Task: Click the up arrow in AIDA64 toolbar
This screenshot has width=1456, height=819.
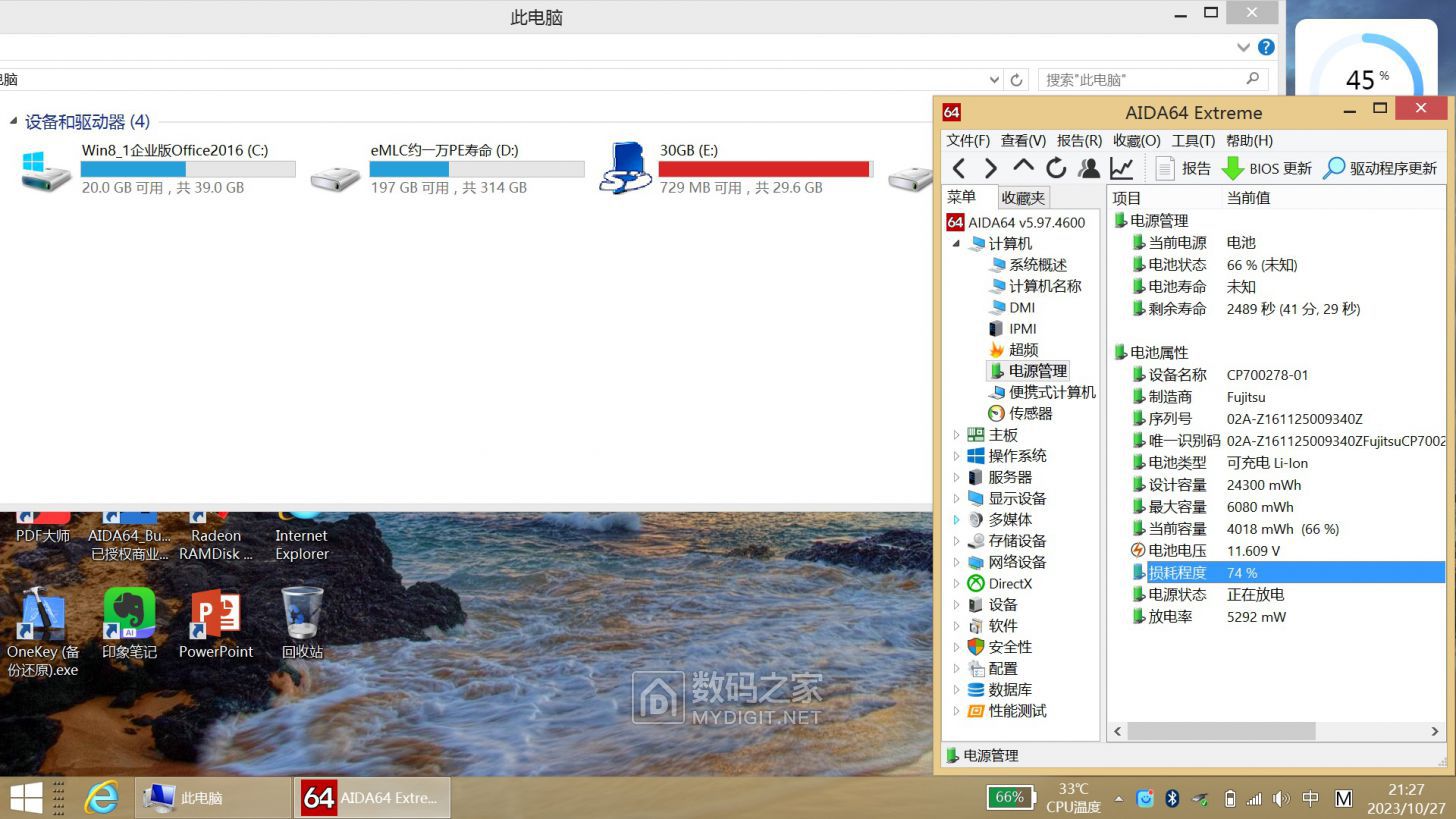Action: click(x=1023, y=167)
